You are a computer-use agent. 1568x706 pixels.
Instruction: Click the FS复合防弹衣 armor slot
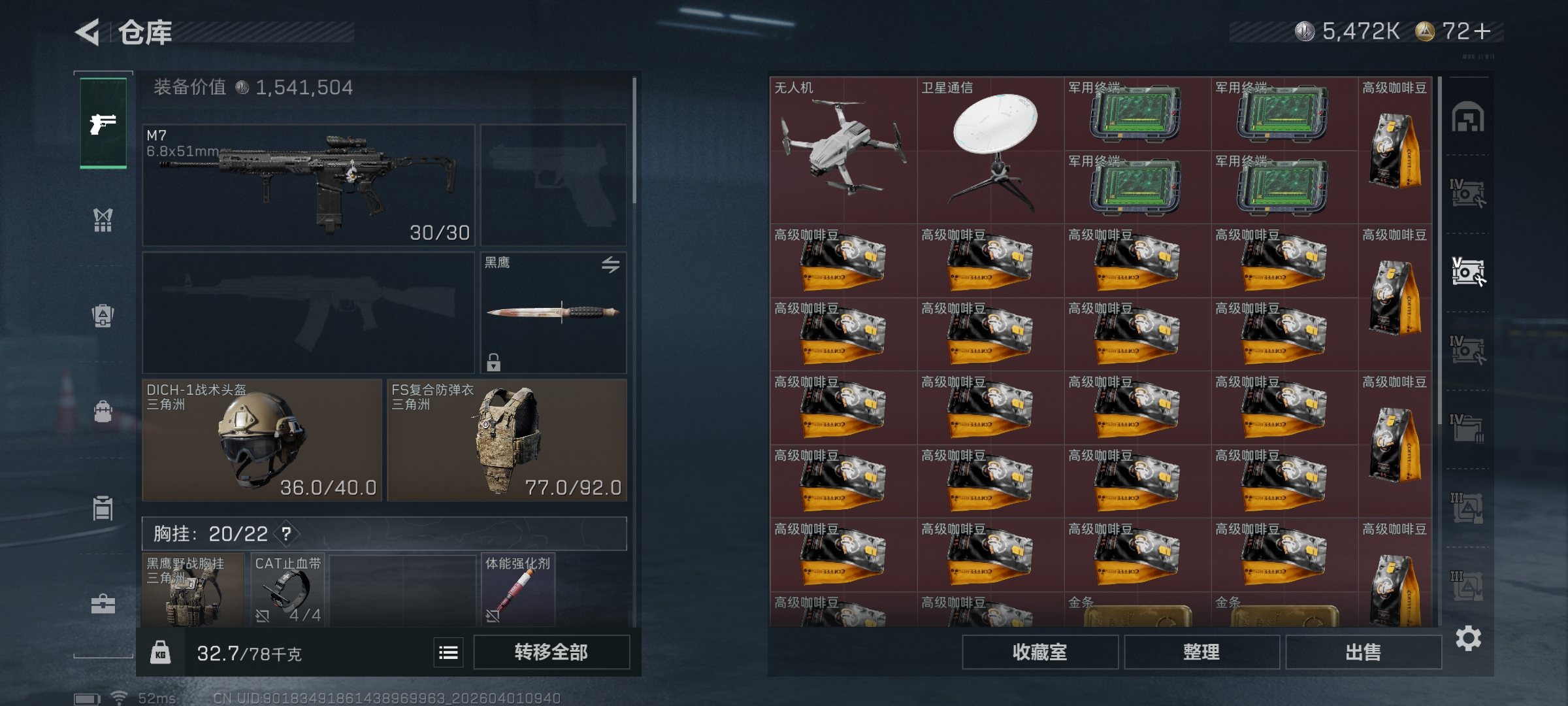click(507, 440)
